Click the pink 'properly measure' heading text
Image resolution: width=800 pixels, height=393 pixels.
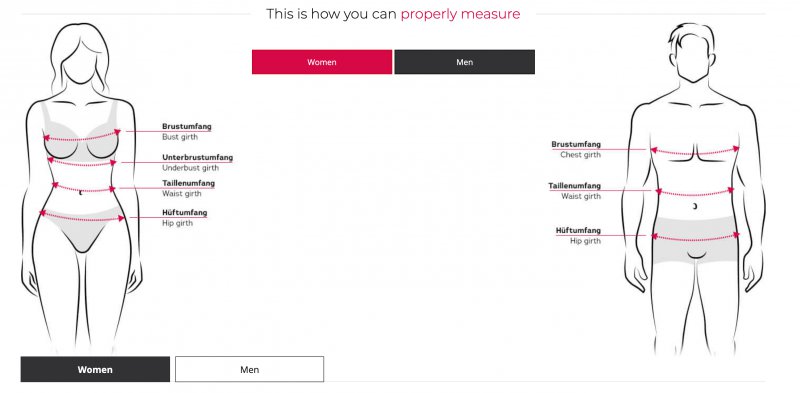tap(460, 14)
